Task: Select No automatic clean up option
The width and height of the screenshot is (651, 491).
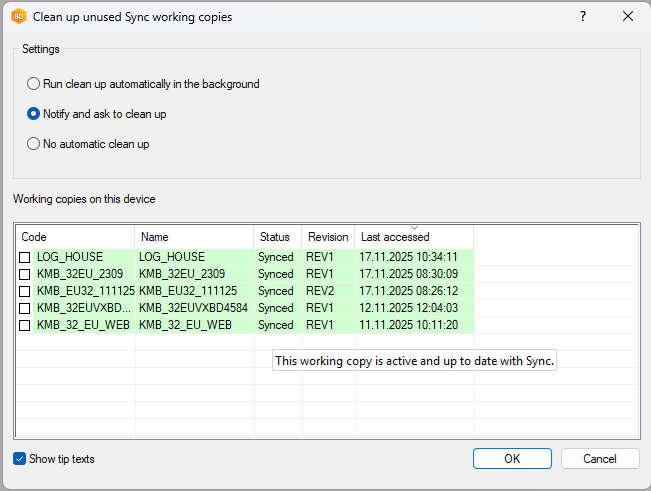Action: click(x=34, y=144)
